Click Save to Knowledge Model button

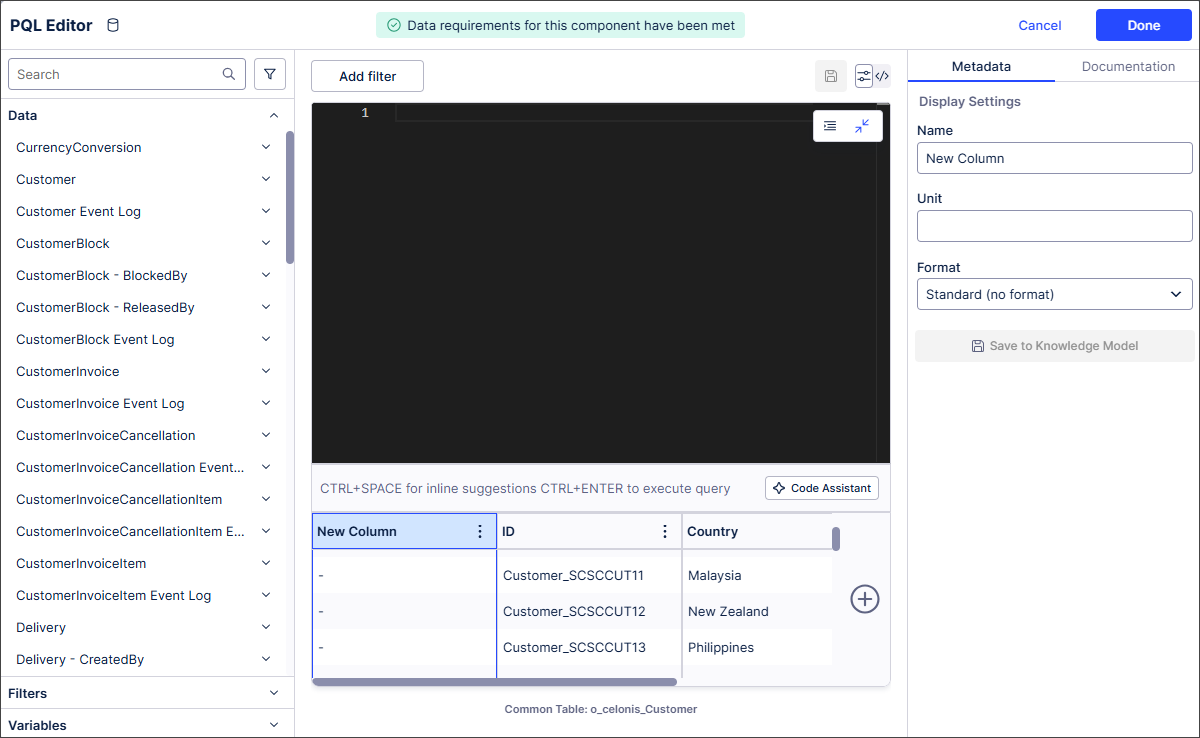point(1055,346)
